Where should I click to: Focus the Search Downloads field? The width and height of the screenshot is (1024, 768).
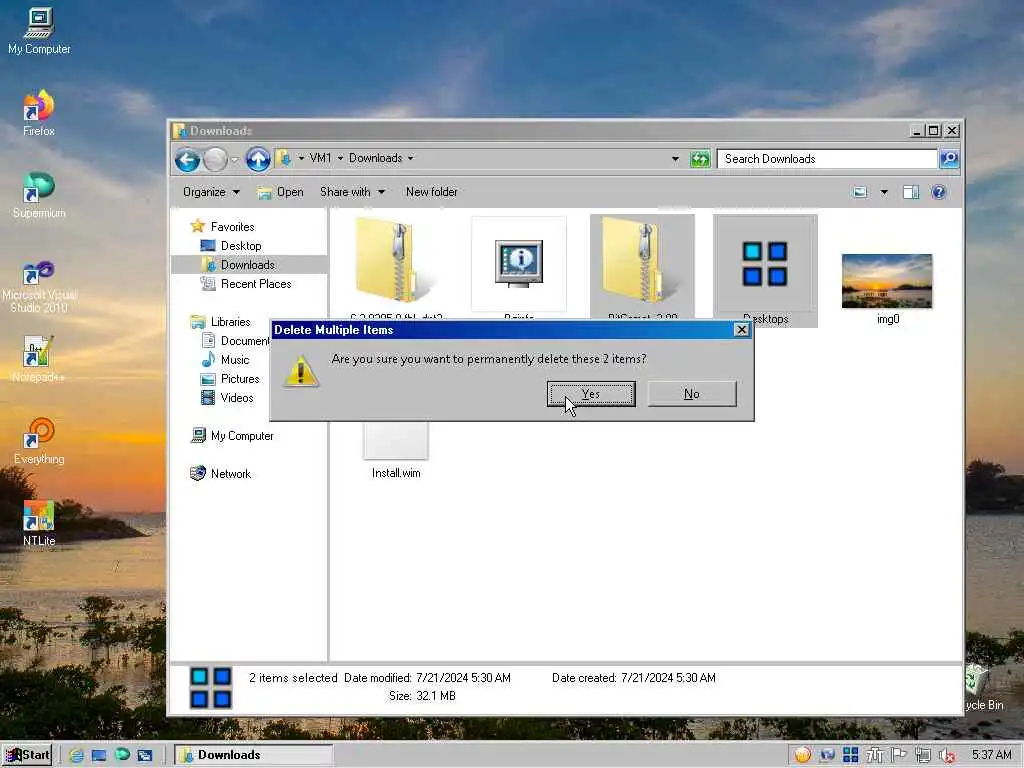click(x=827, y=159)
